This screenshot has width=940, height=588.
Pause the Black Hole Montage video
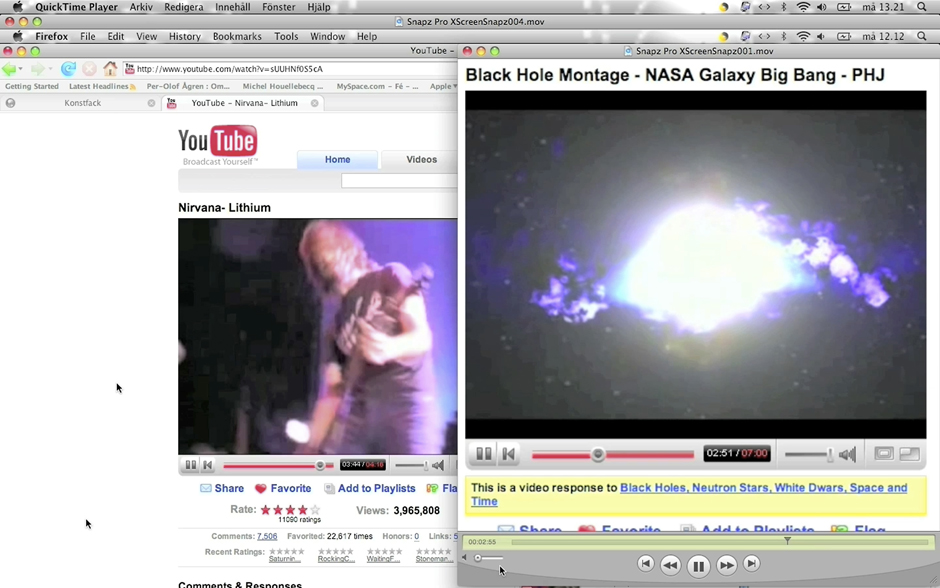click(x=484, y=454)
